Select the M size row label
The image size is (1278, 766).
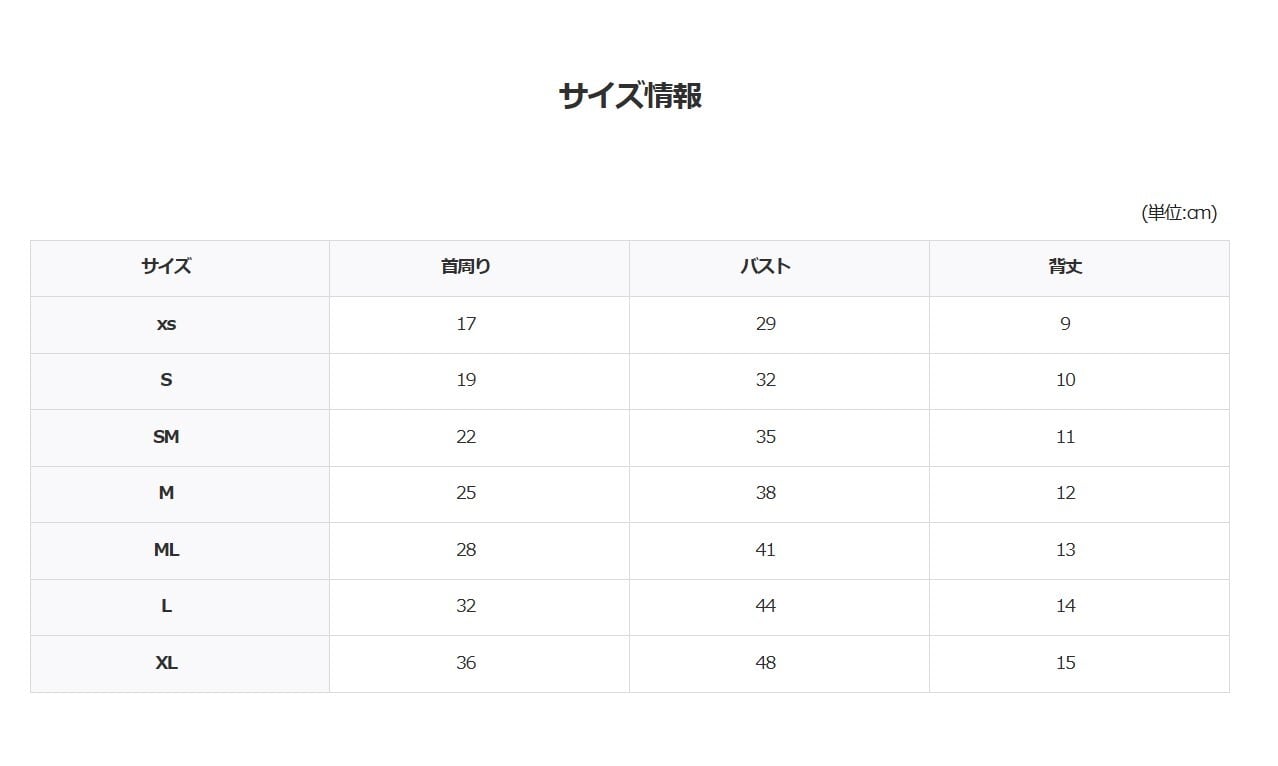tap(166, 493)
